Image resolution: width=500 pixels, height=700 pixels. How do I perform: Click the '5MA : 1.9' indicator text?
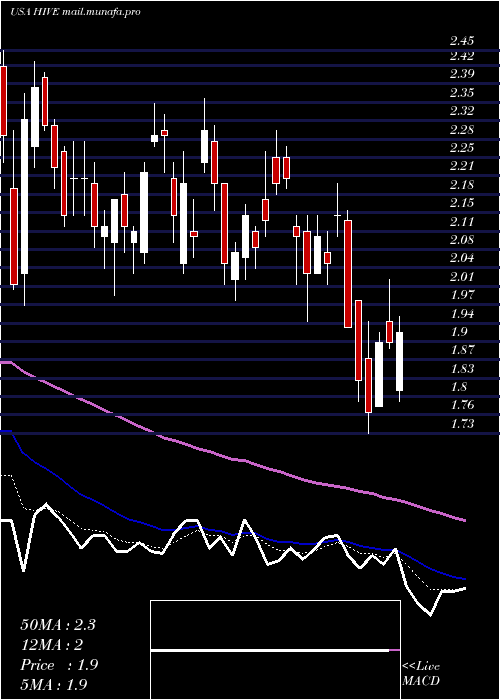pos(54,685)
